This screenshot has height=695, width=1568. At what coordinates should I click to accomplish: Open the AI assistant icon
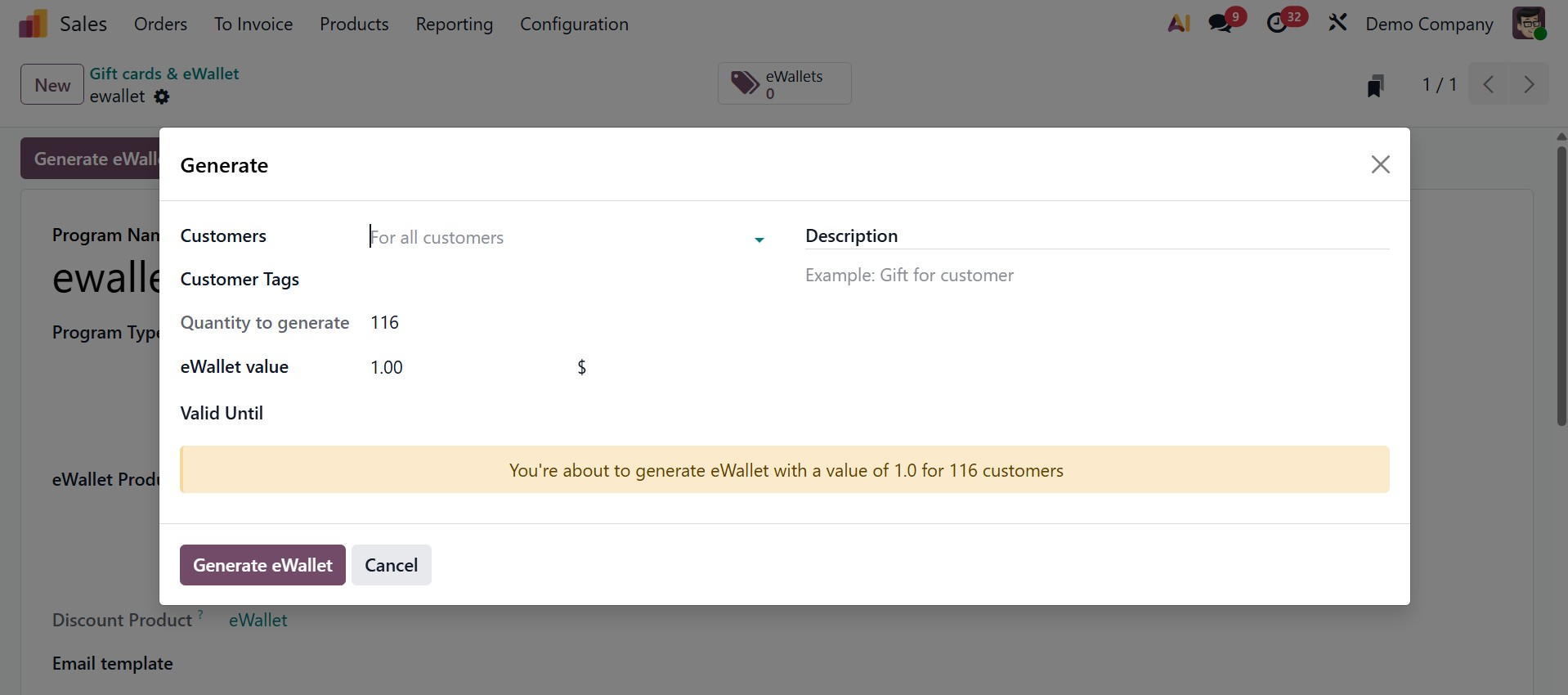(x=1178, y=24)
